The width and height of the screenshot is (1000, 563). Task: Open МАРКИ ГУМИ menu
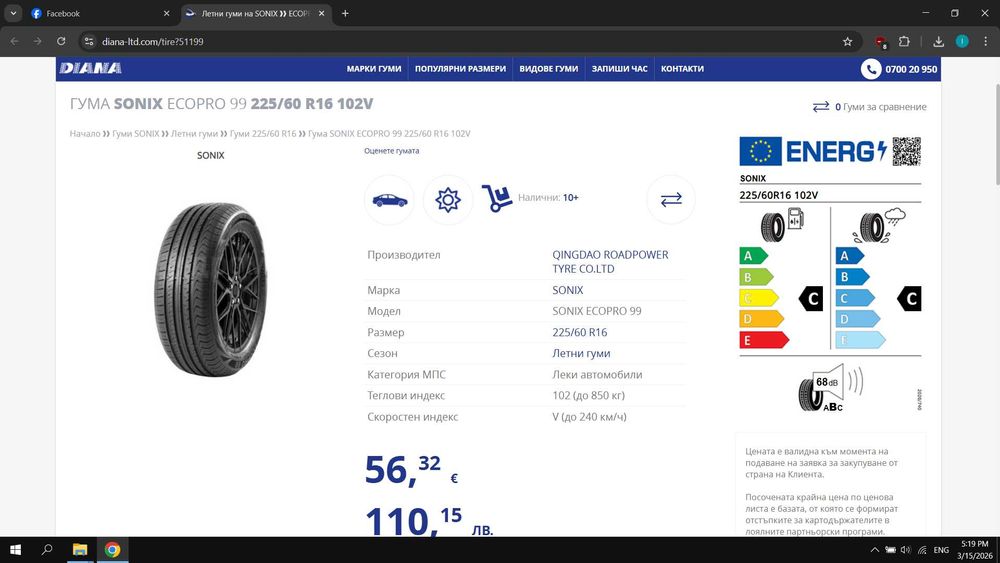374,69
